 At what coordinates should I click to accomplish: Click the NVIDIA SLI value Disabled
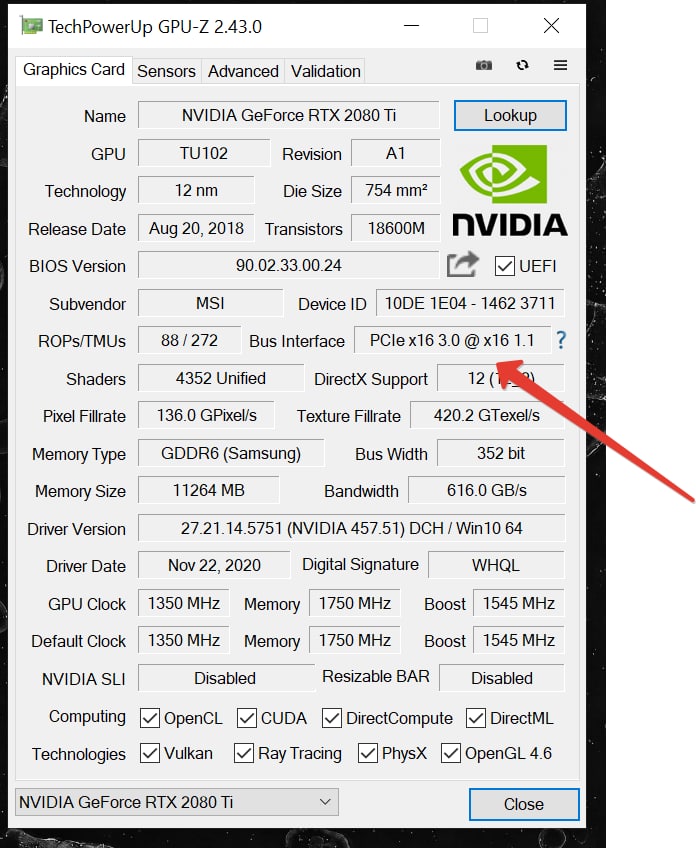pyautogui.click(x=226, y=678)
